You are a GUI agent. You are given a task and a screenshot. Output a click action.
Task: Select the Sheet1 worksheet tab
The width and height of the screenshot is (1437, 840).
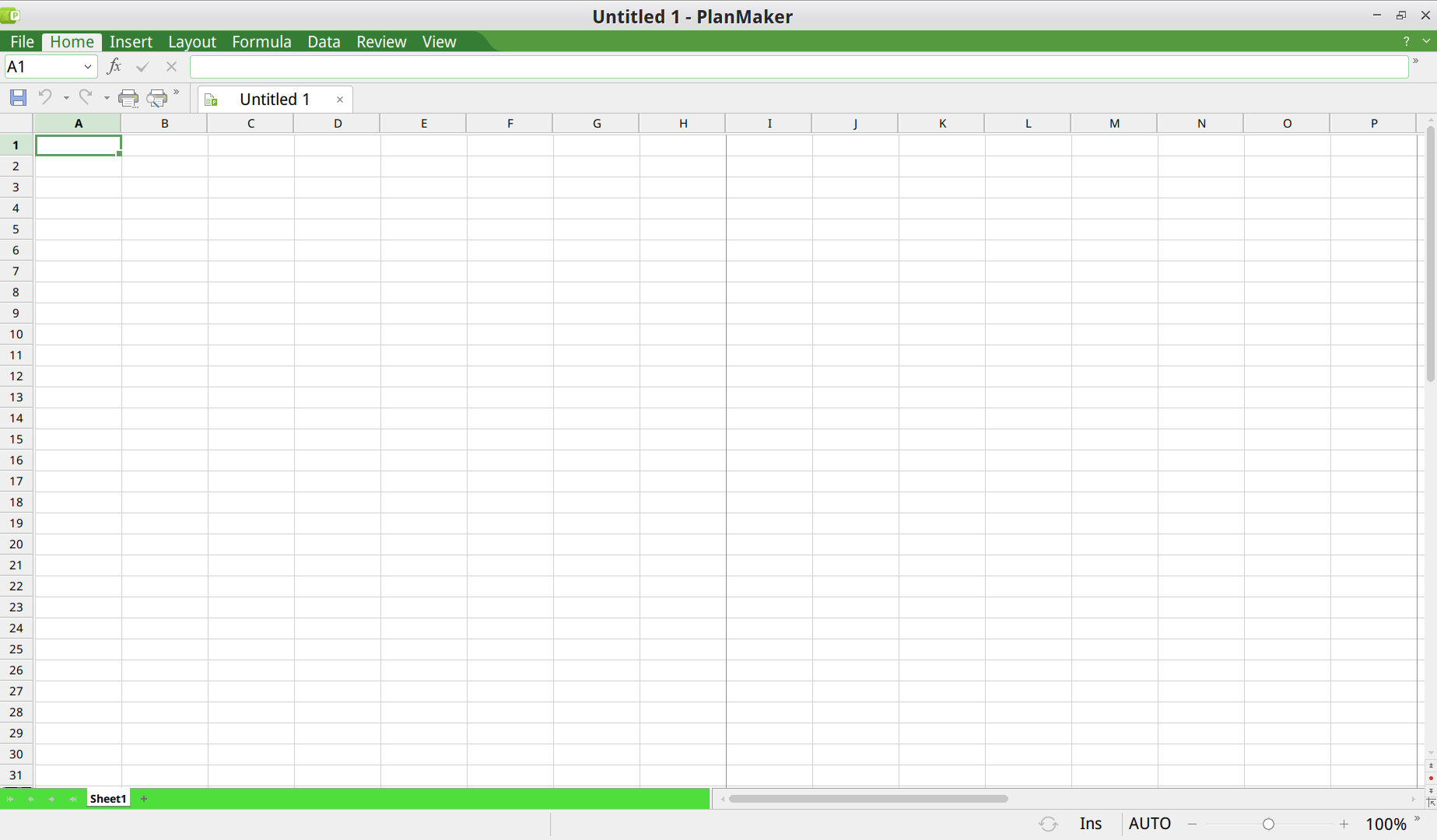point(108,799)
